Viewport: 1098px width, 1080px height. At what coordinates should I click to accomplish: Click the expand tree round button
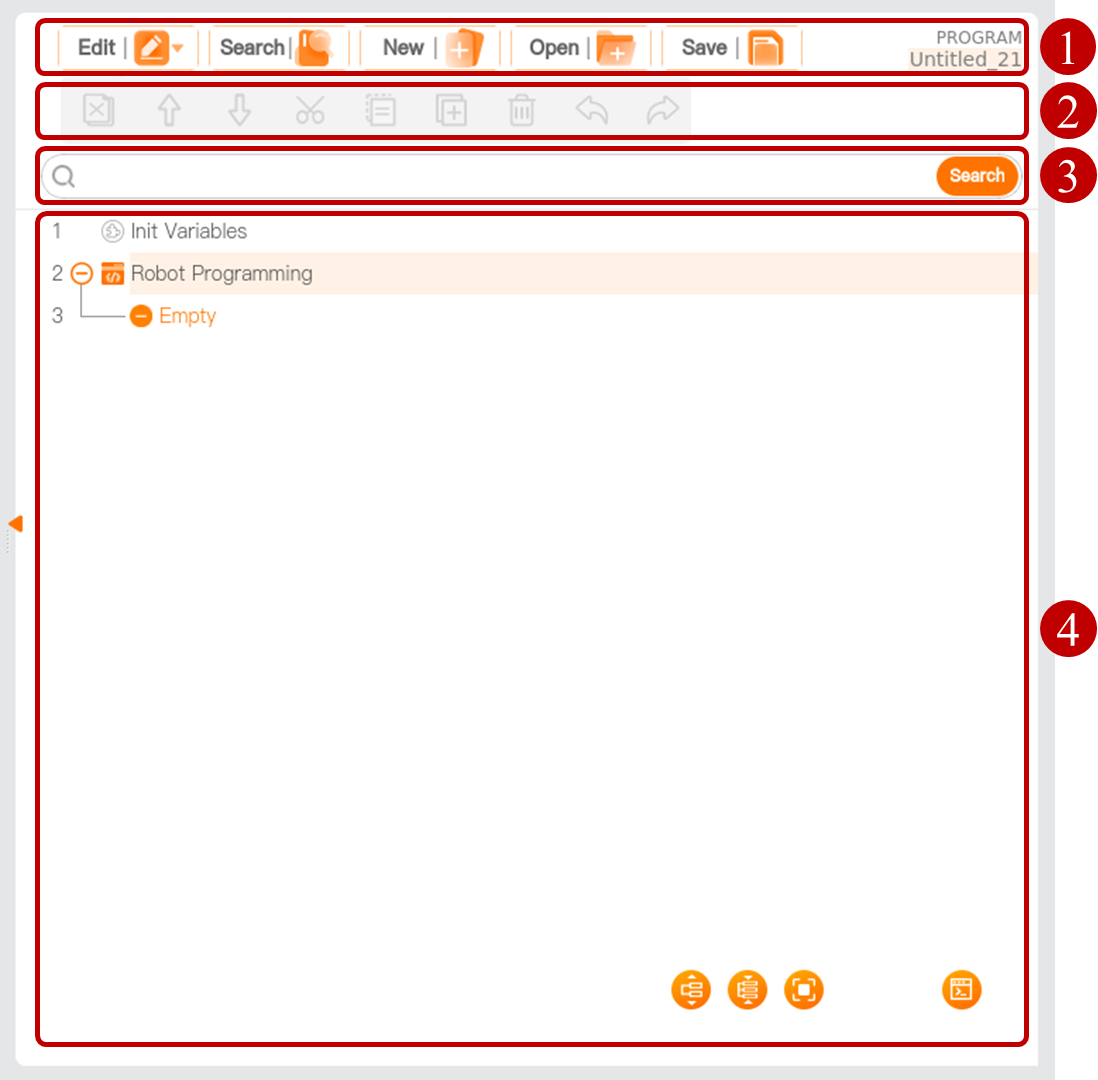[x=691, y=990]
